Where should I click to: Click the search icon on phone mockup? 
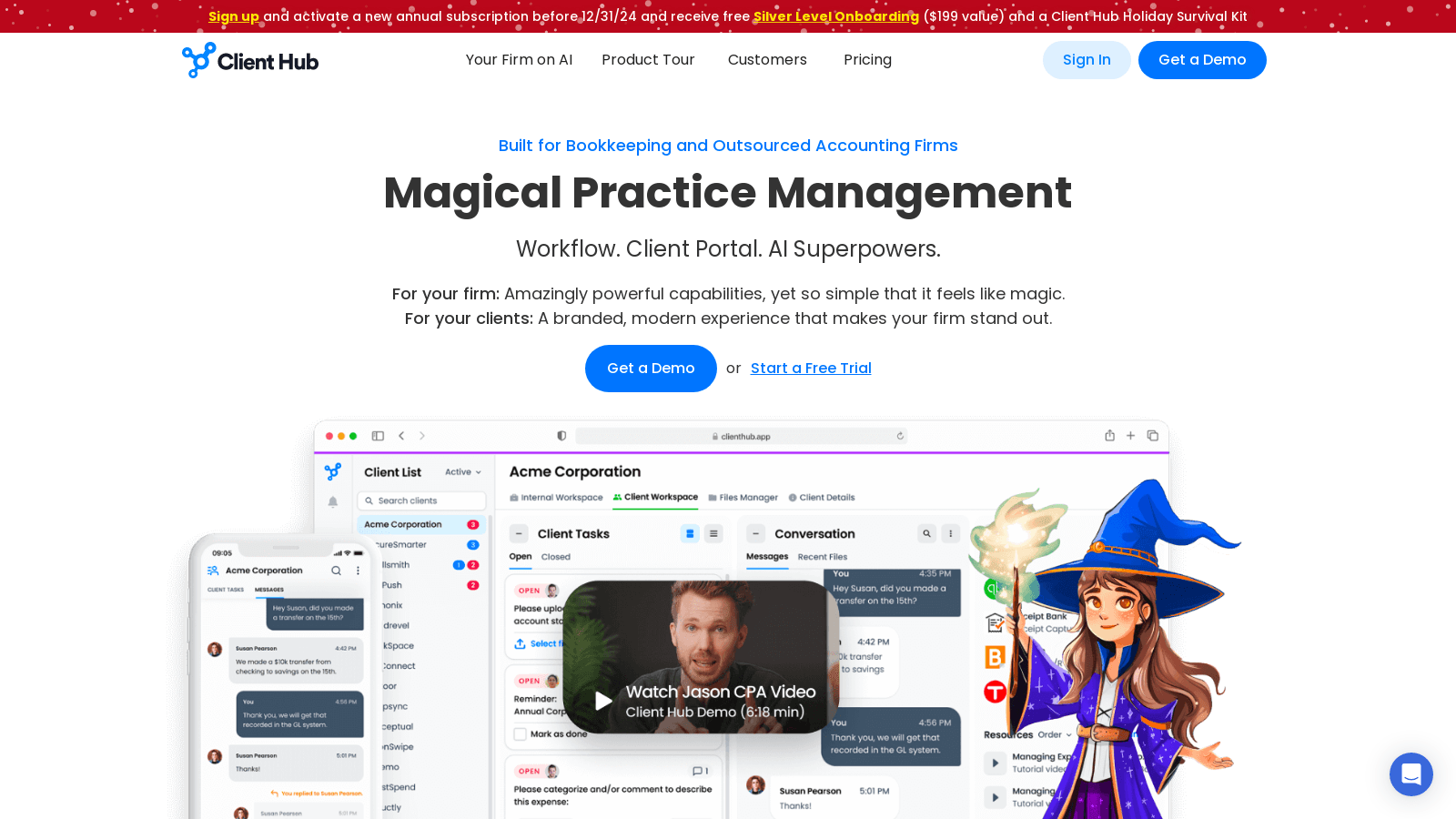tap(336, 571)
